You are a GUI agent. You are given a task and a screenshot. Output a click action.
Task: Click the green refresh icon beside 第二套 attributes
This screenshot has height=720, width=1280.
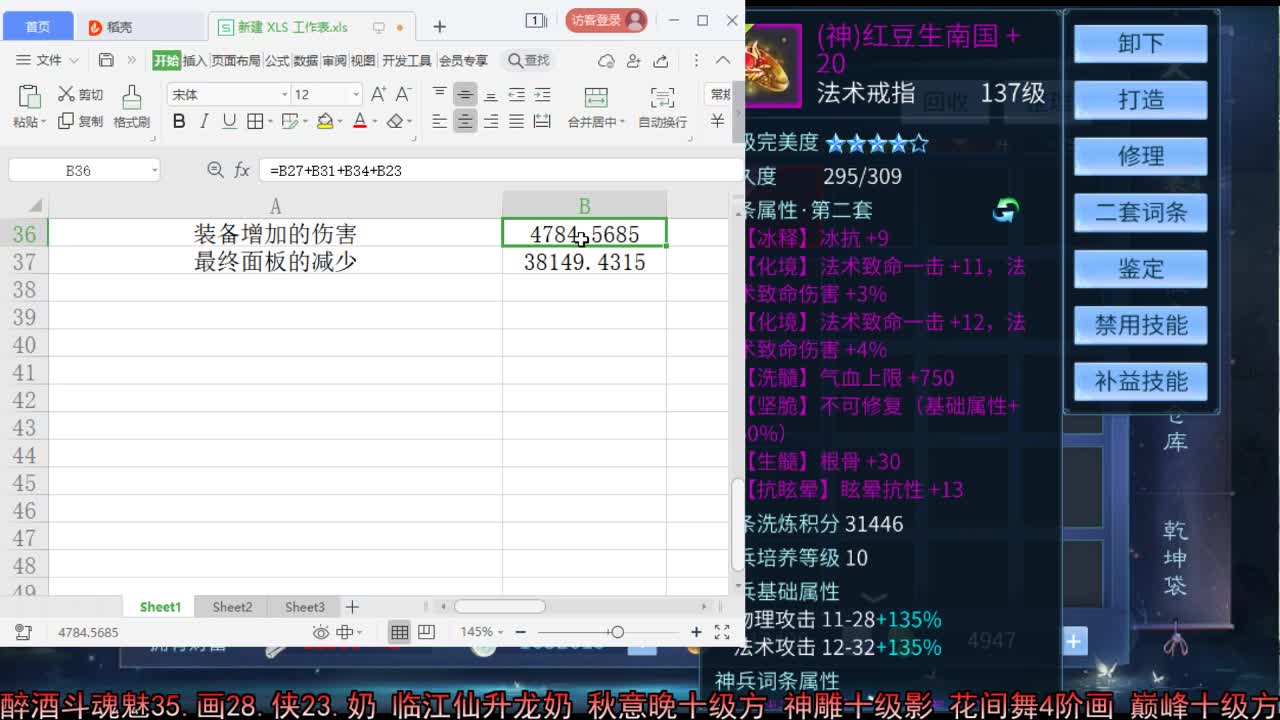(x=1006, y=210)
